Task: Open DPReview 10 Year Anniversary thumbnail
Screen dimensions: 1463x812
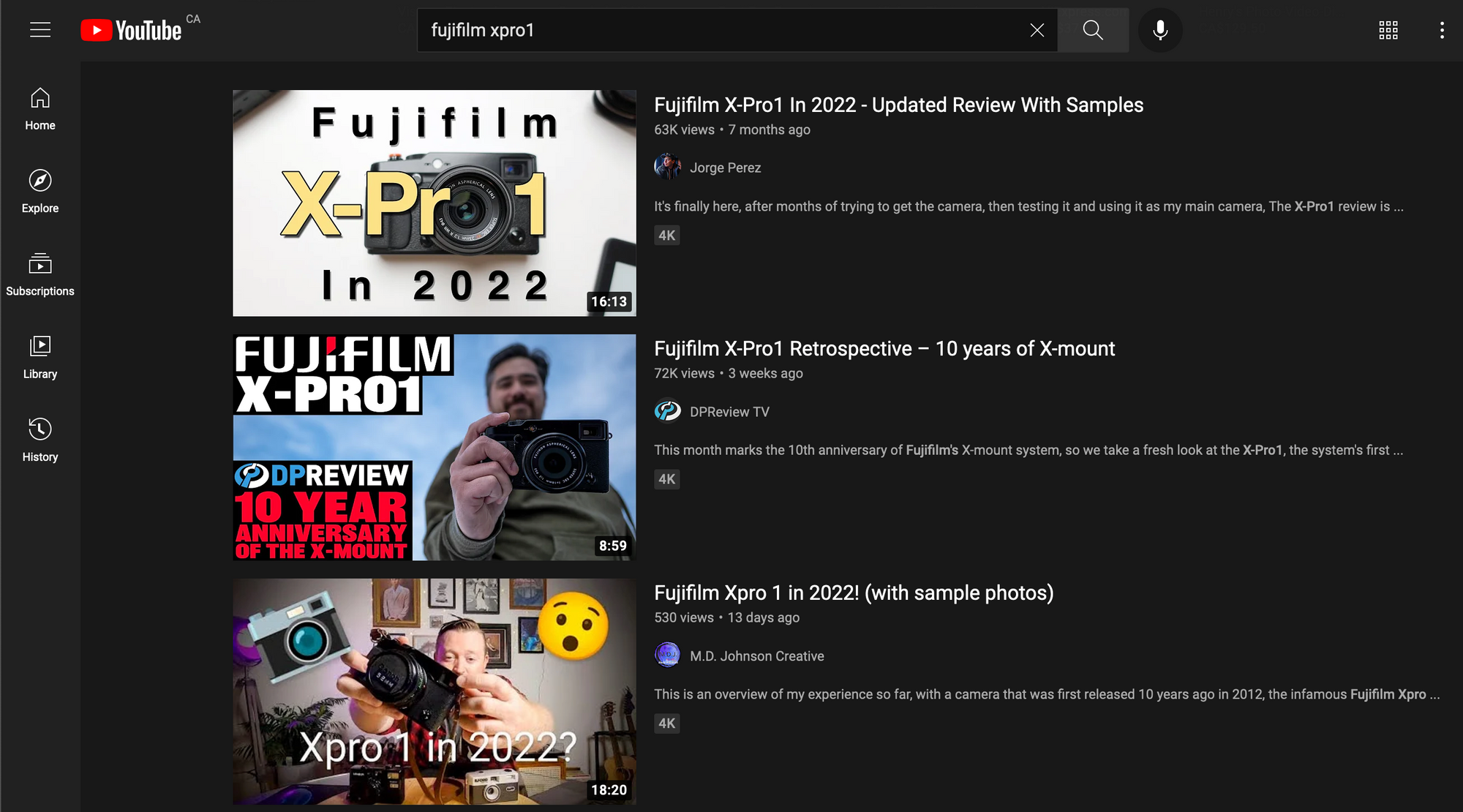Action: (x=435, y=448)
